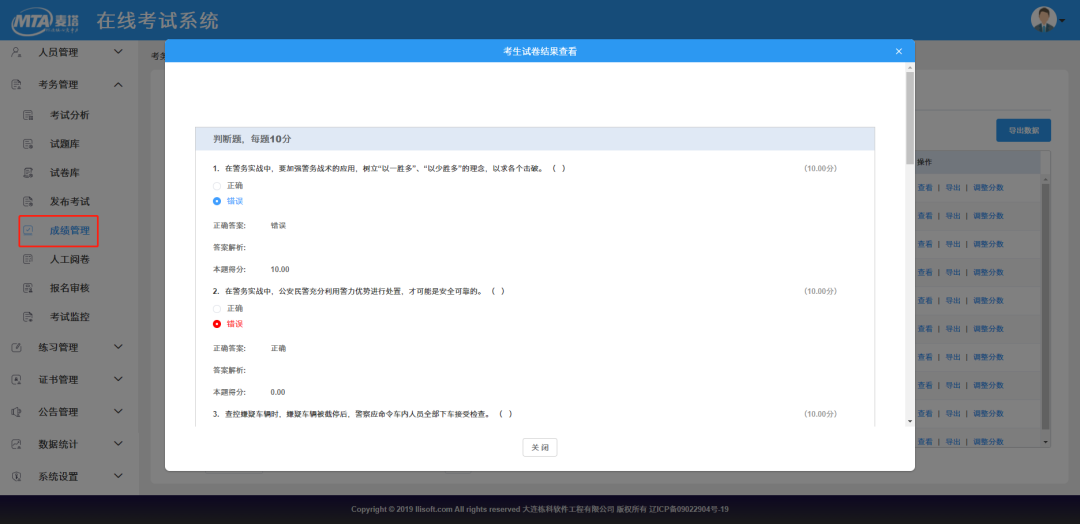Click the MTA logo in header
The image size is (1080, 524).
44,21
